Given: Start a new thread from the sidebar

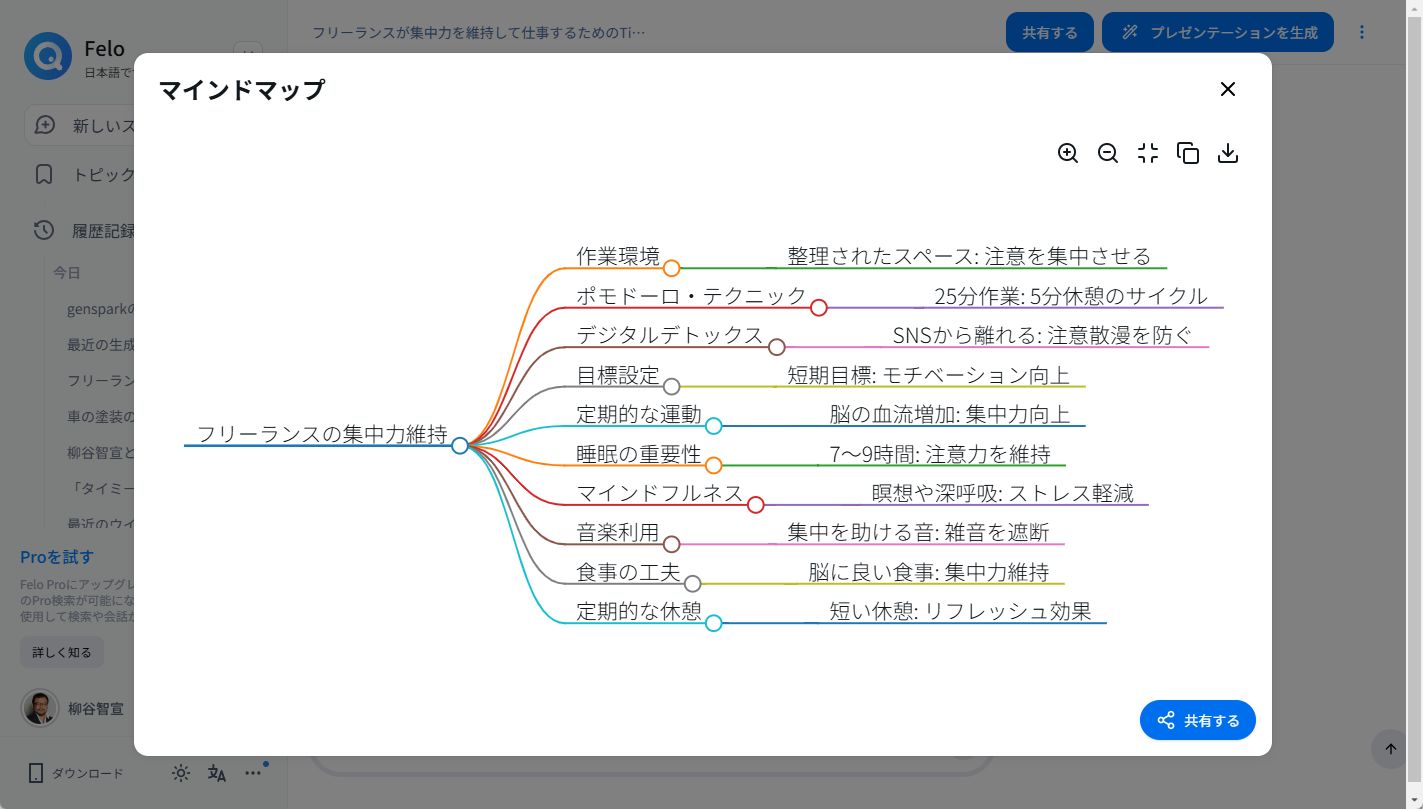Looking at the screenshot, I should 44,125.
